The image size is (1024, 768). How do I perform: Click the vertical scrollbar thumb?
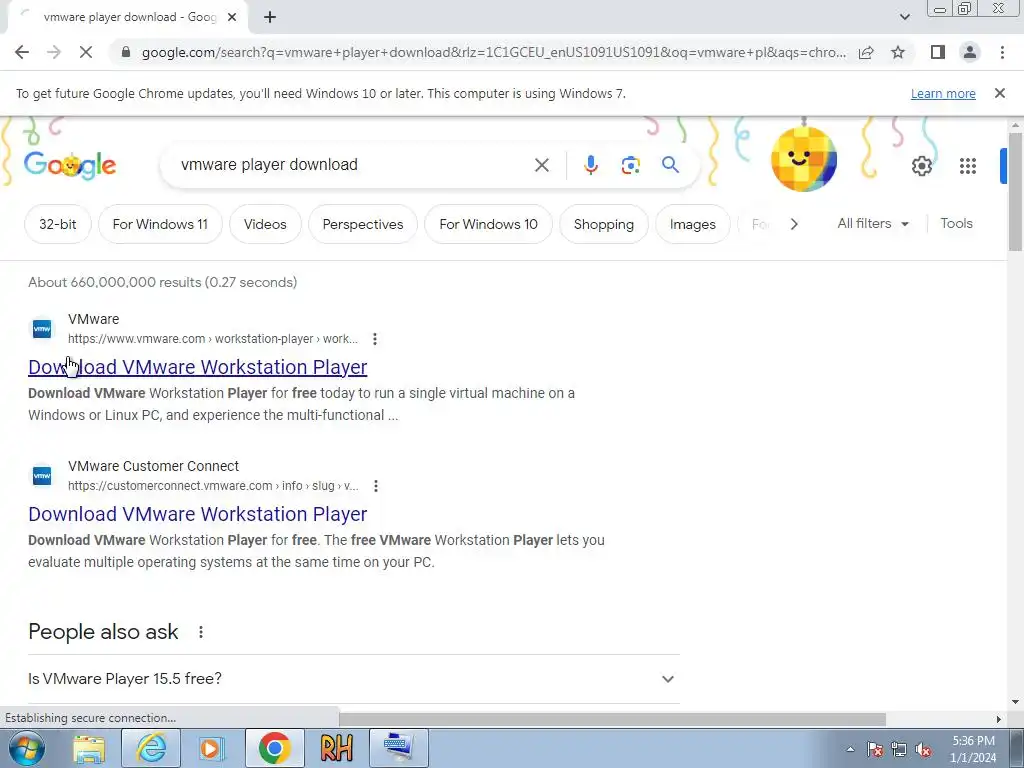[1014, 191]
